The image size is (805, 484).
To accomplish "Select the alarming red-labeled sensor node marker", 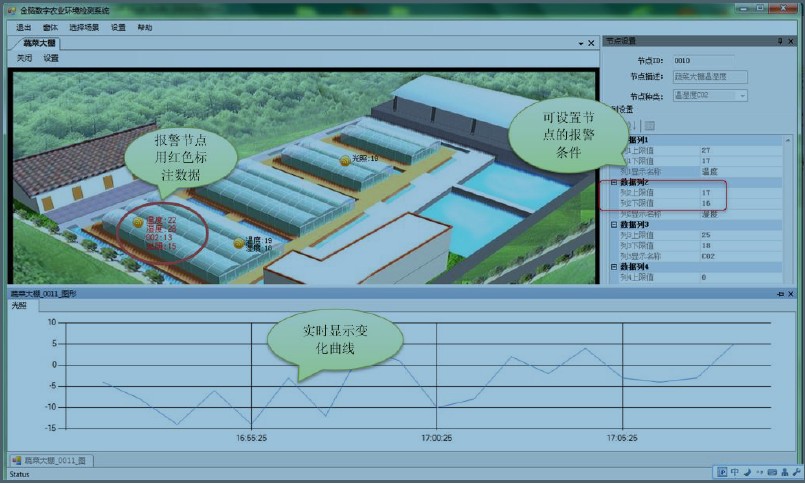I will (139, 222).
